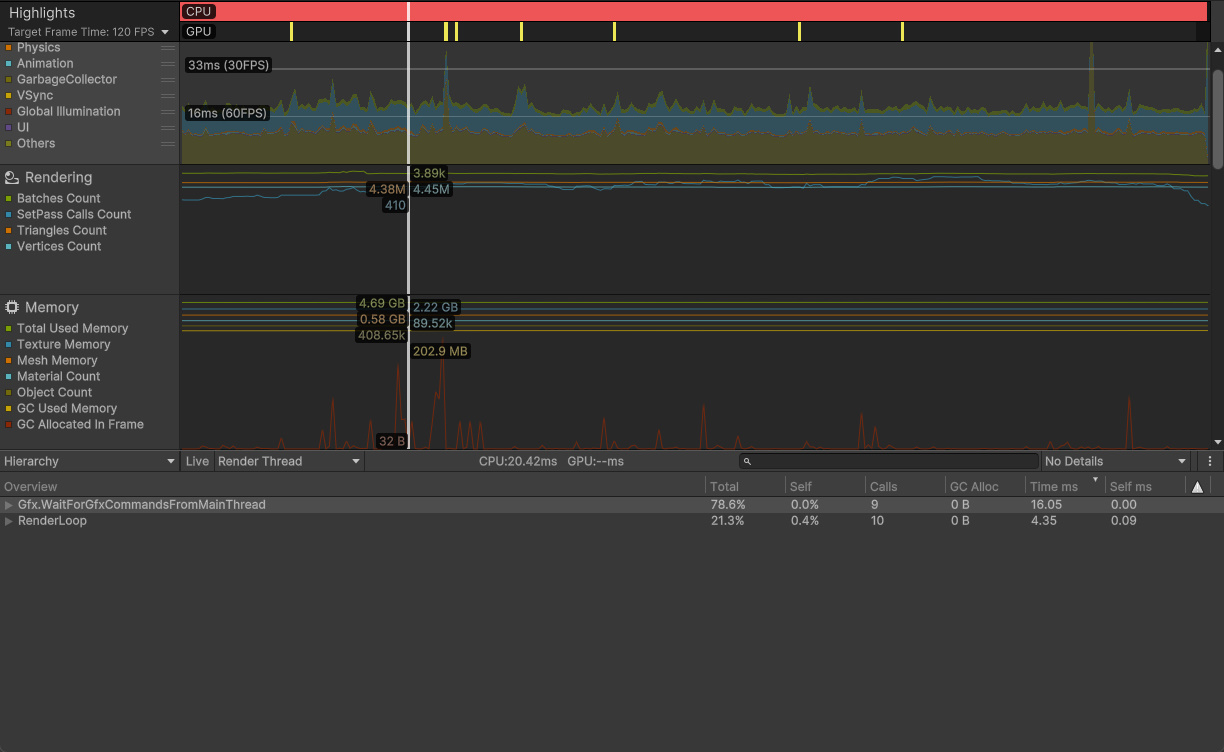Toggle SetPass Calls Count series color box
Screen dimensions: 1224x752
9,214
